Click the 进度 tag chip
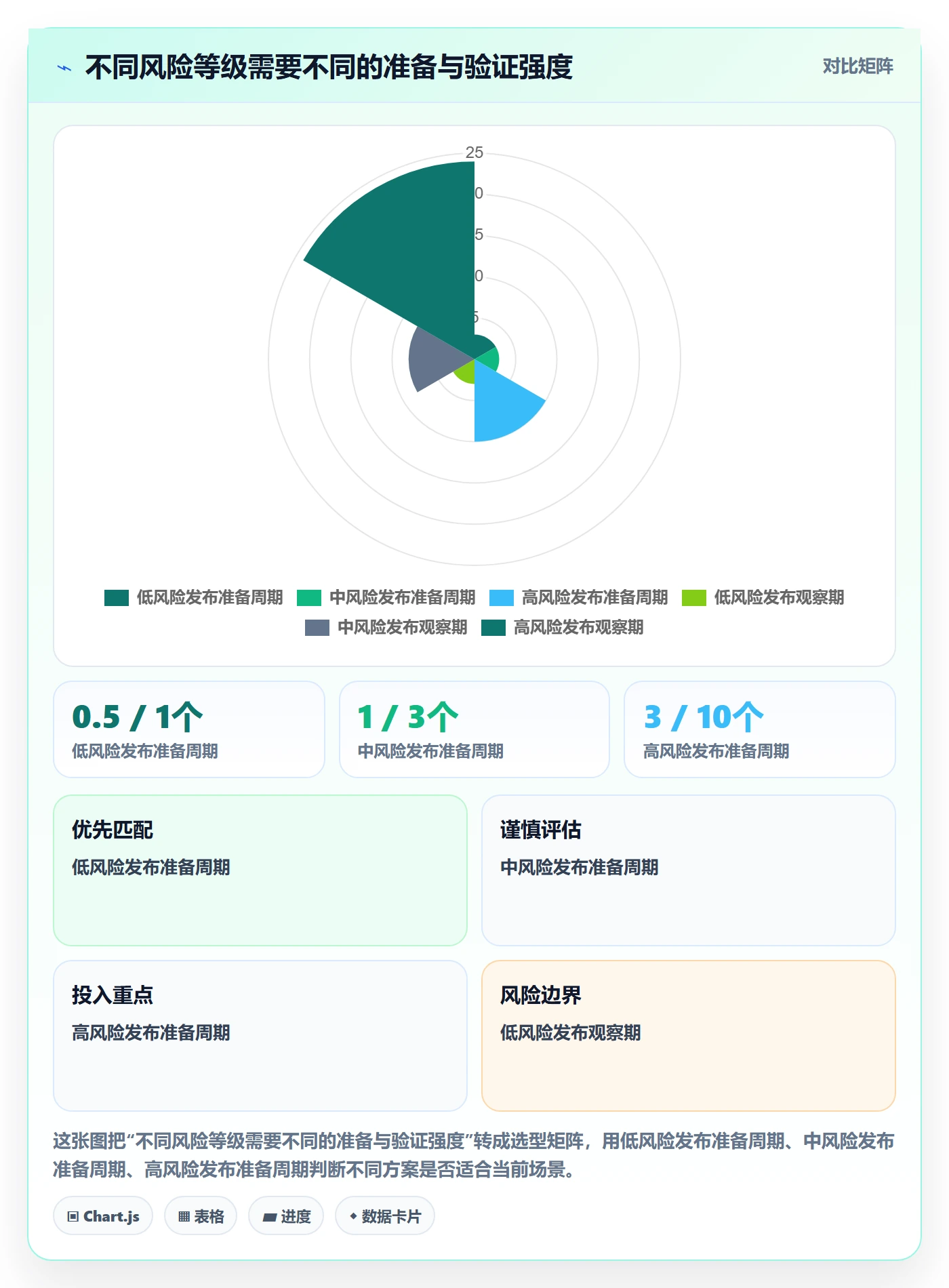This screenshot has width=949, height=1288. [286, 1216]
